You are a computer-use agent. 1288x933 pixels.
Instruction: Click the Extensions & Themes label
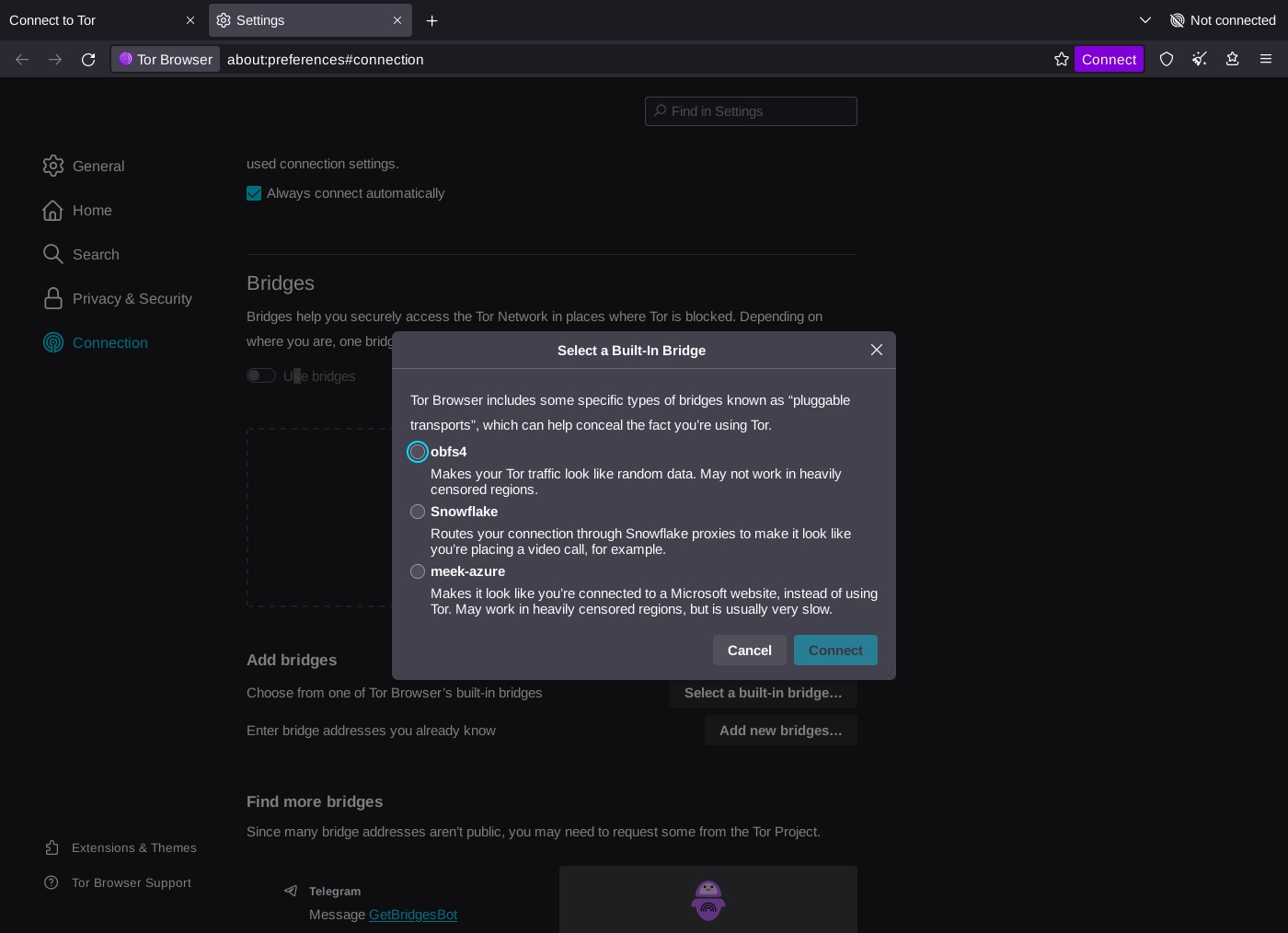pos(134,847)
